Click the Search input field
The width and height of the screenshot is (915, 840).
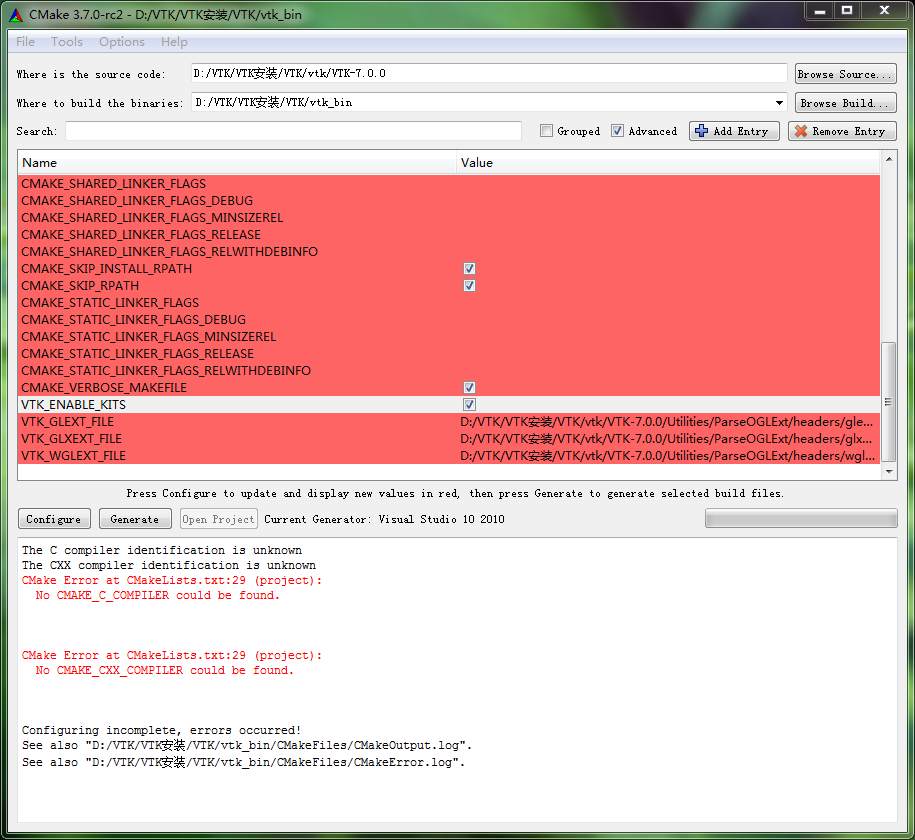click(293, 131)
